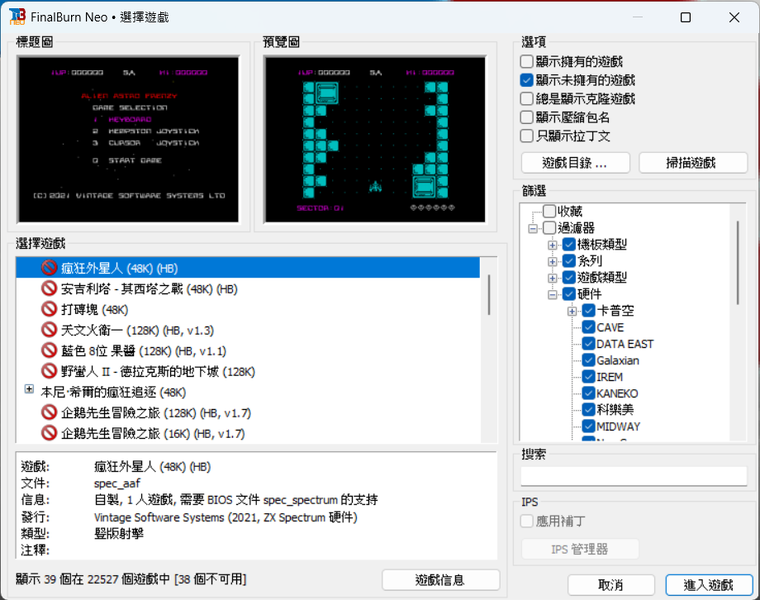Expand the 機板類型 tree node
This screenshot has height=600, width=760.
tap(552, 245)
